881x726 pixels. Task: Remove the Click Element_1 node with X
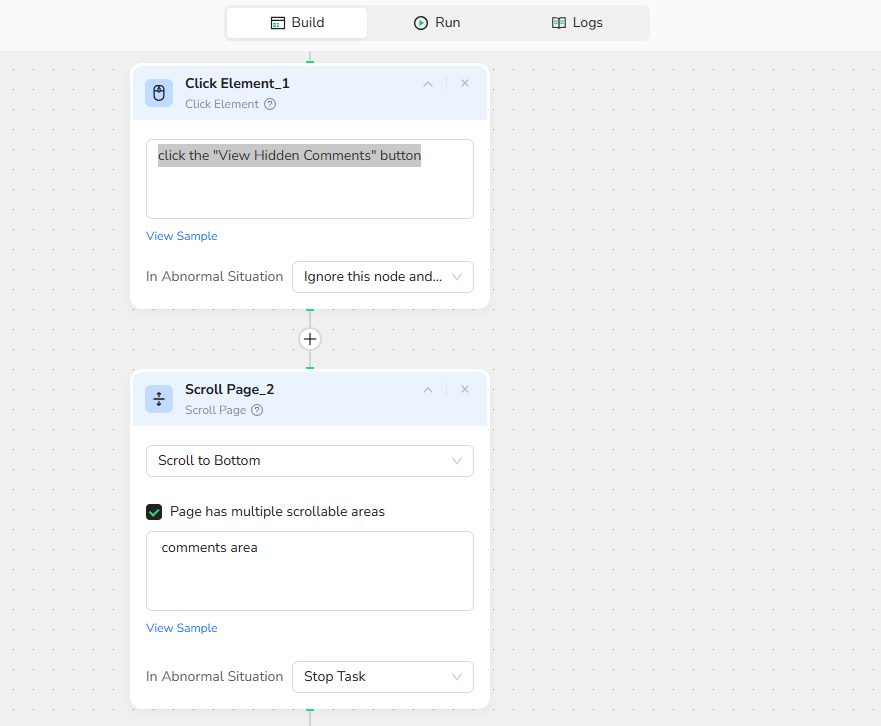pyautogui.click(x=464, y=84)
